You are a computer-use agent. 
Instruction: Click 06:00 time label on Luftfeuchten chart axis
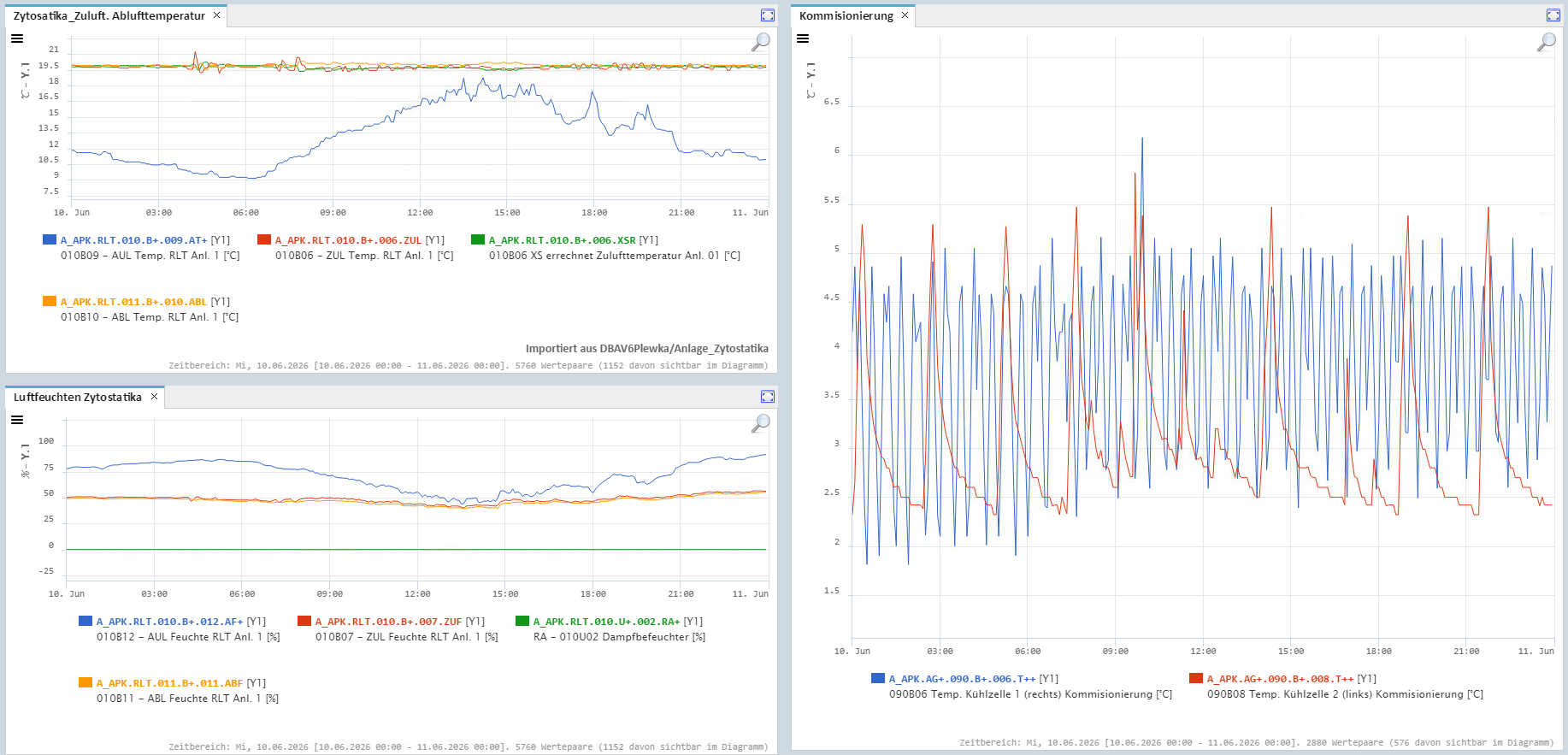pyautogui.click(x=242, y=594)
